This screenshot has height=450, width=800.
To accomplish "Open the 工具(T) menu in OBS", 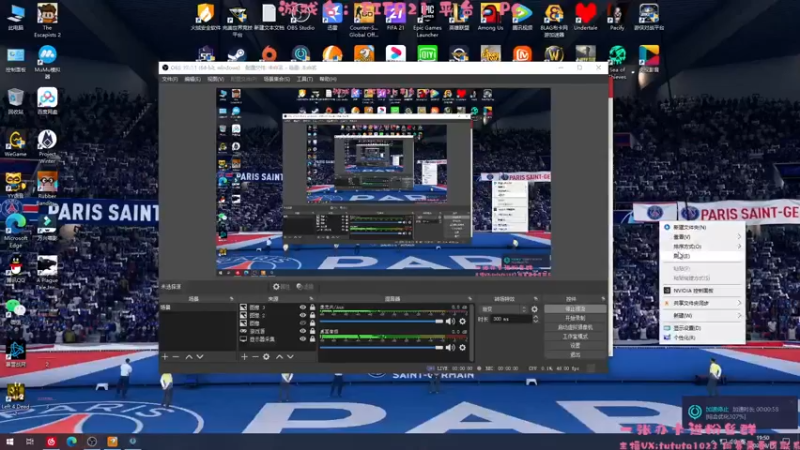I will 305,79.
